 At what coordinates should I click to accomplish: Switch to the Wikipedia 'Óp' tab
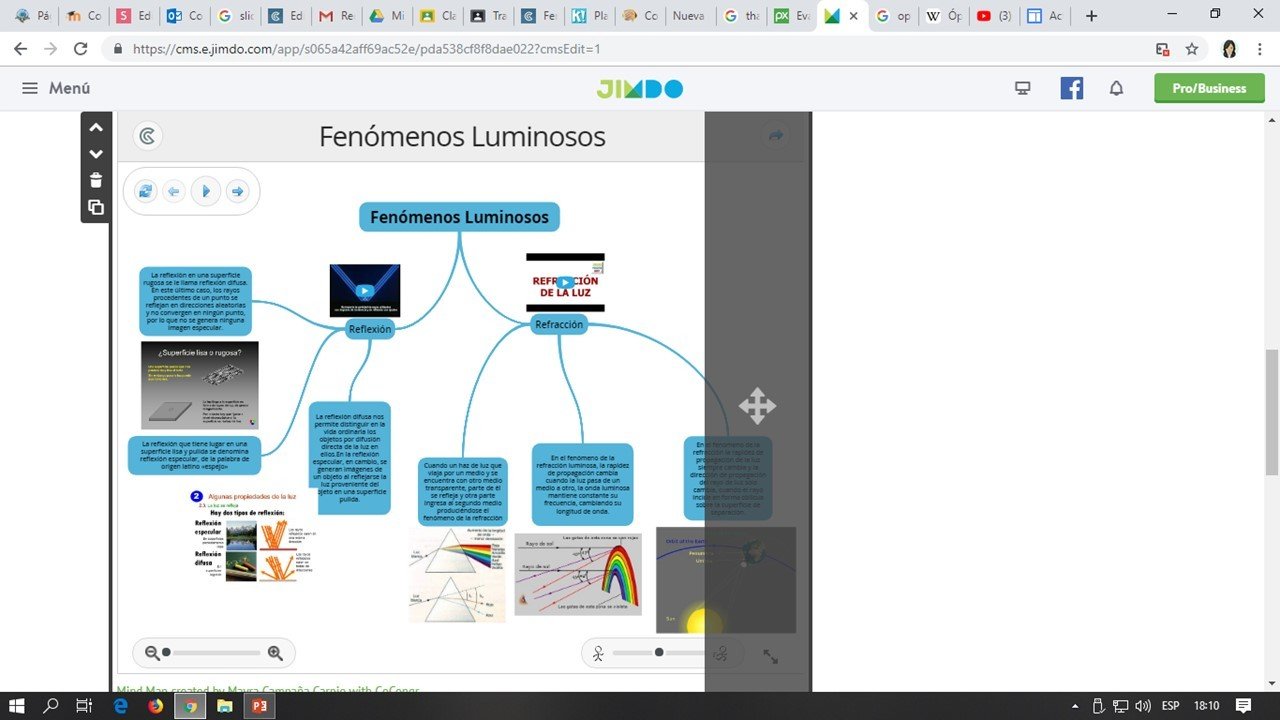click(943, 16)
